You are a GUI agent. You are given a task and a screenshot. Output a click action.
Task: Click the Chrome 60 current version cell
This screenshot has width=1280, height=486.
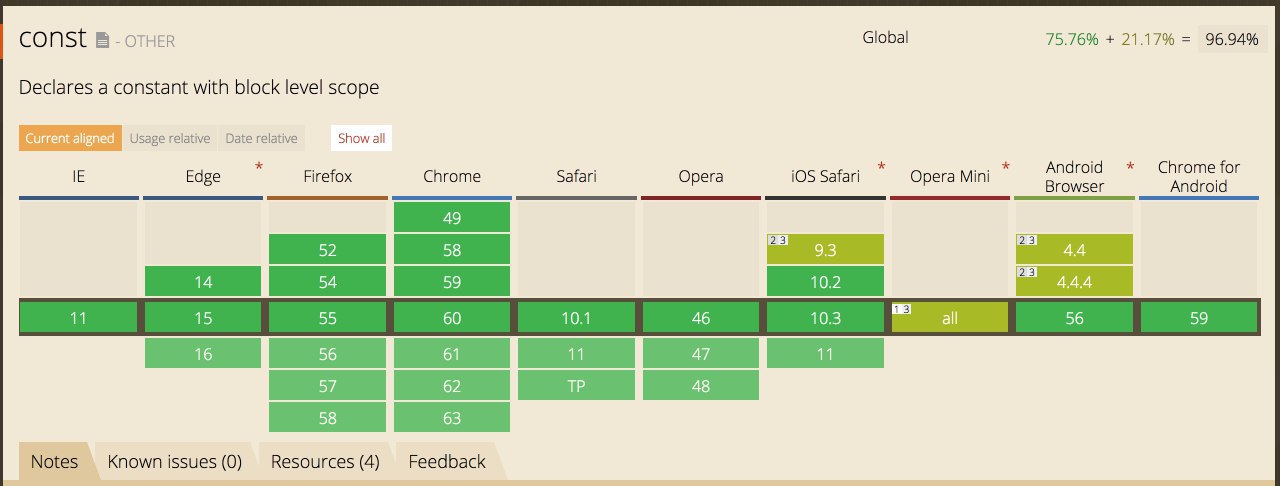[452, 318]
